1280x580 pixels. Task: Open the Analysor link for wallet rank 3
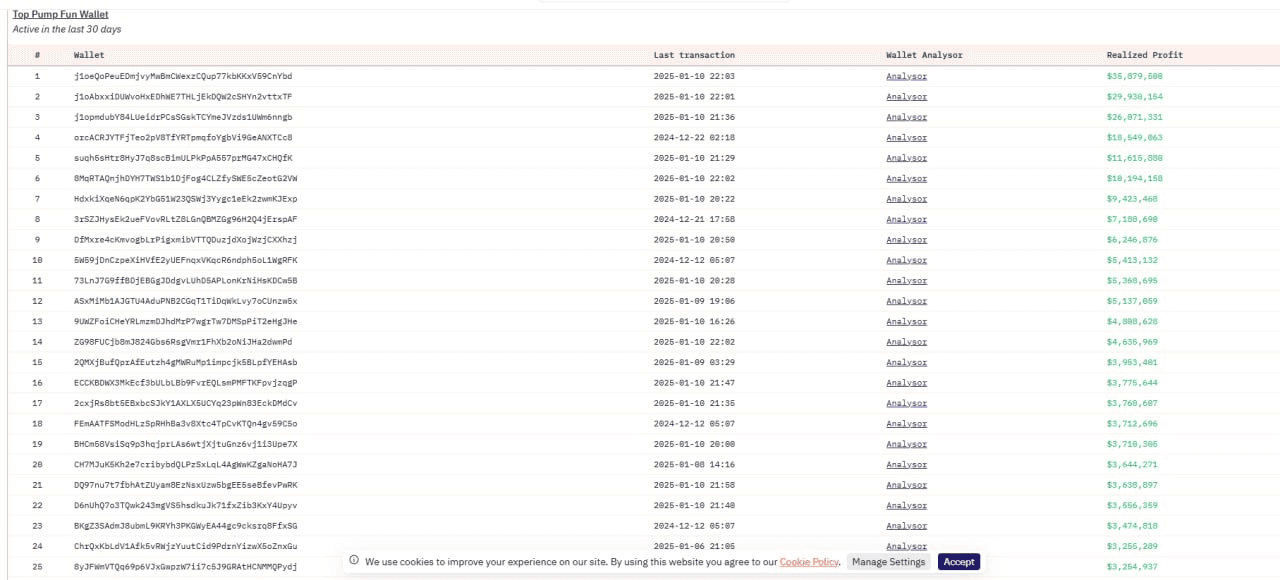tap(906, 117)
